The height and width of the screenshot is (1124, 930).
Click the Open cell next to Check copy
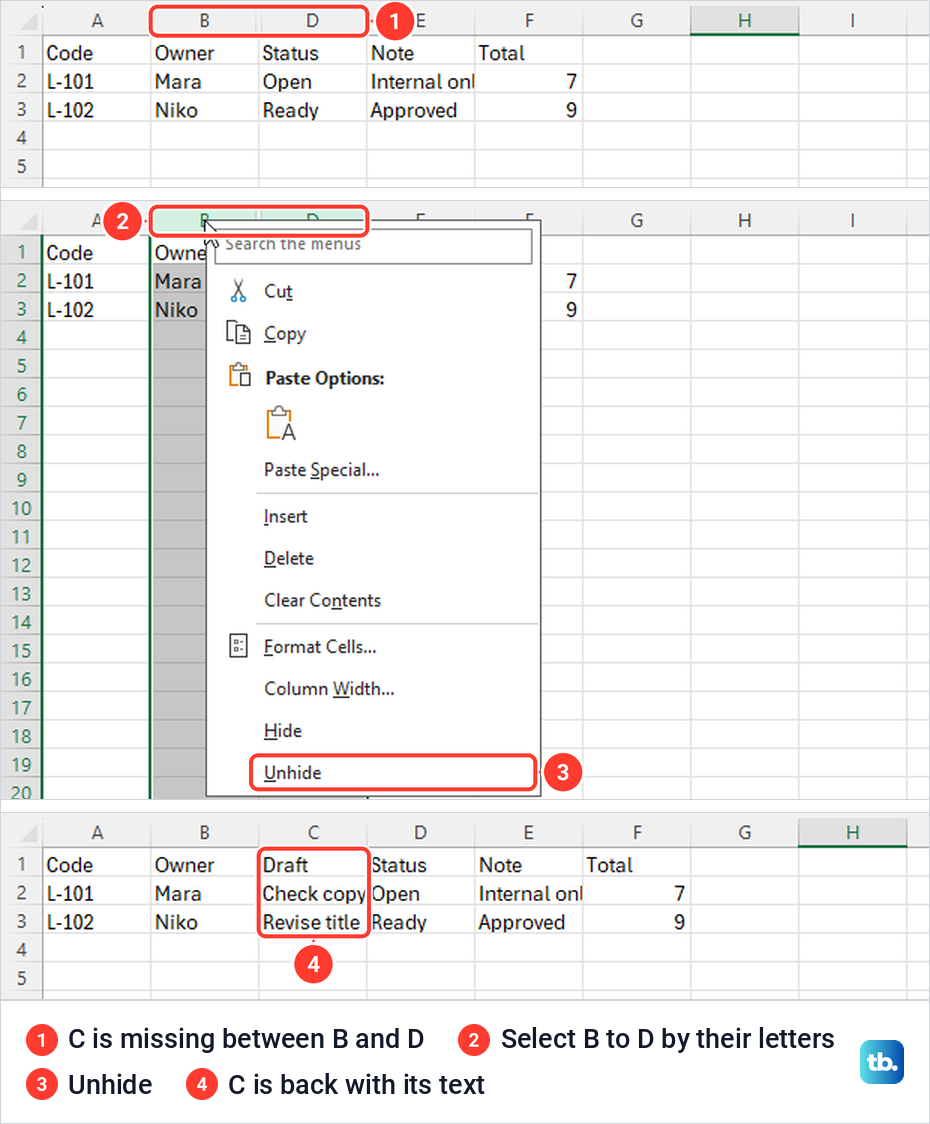(x=420, y=894)
